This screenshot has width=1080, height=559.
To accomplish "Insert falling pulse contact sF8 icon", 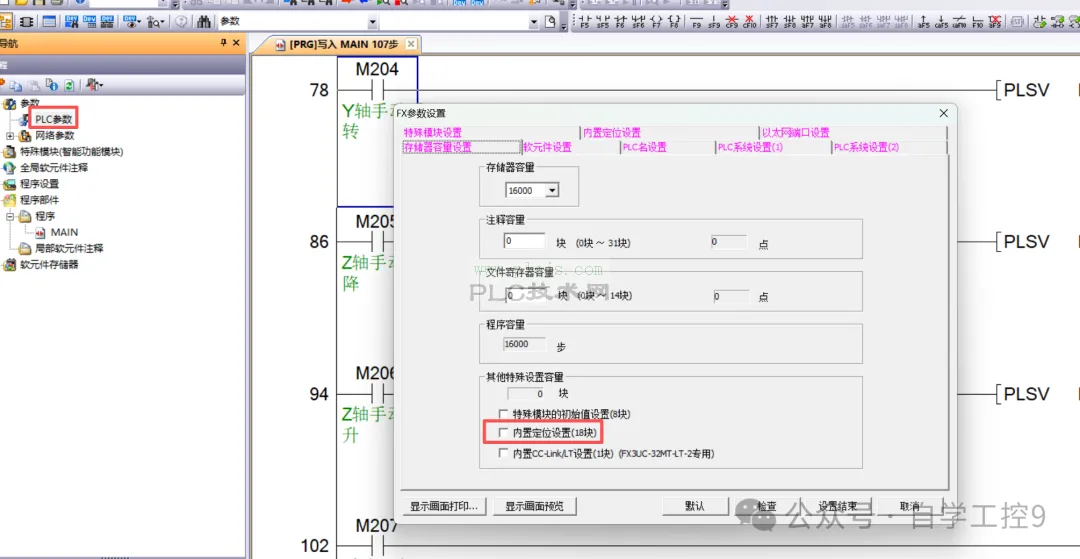I will click(789, 21).
